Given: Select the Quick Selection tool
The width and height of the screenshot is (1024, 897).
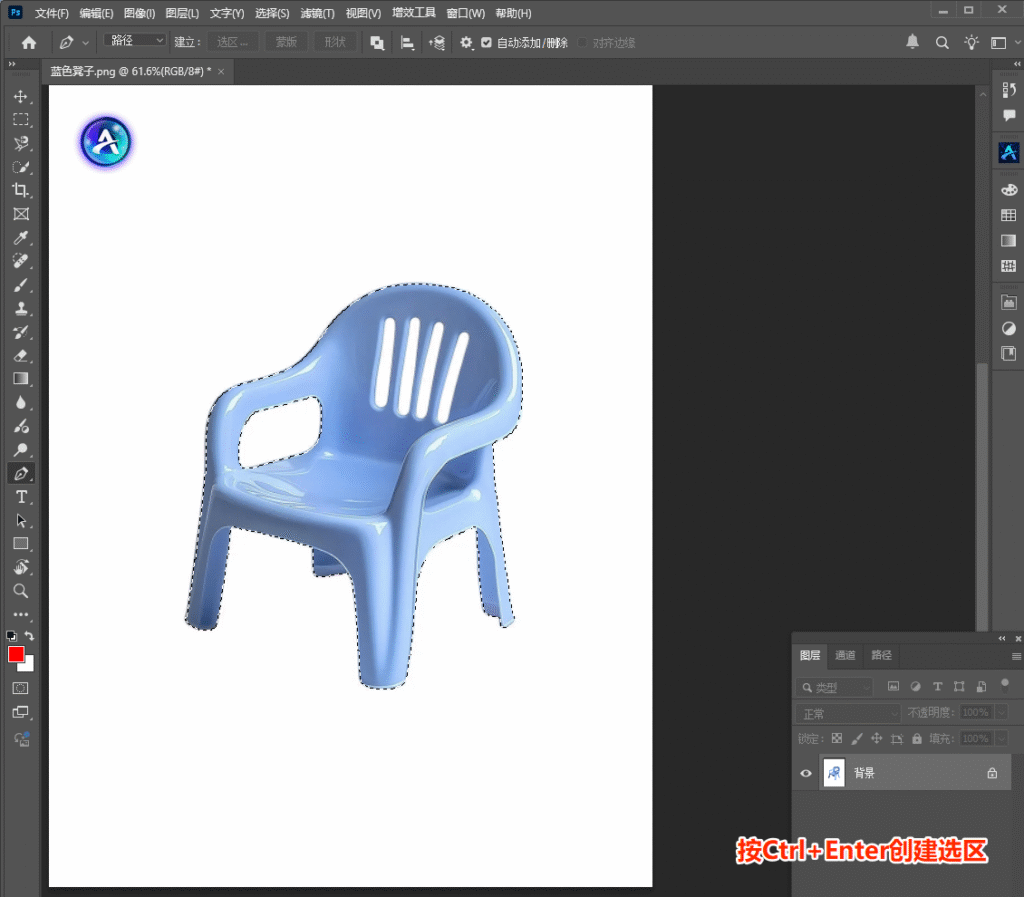Looking at the screenshot, I should tap(21, 167).
